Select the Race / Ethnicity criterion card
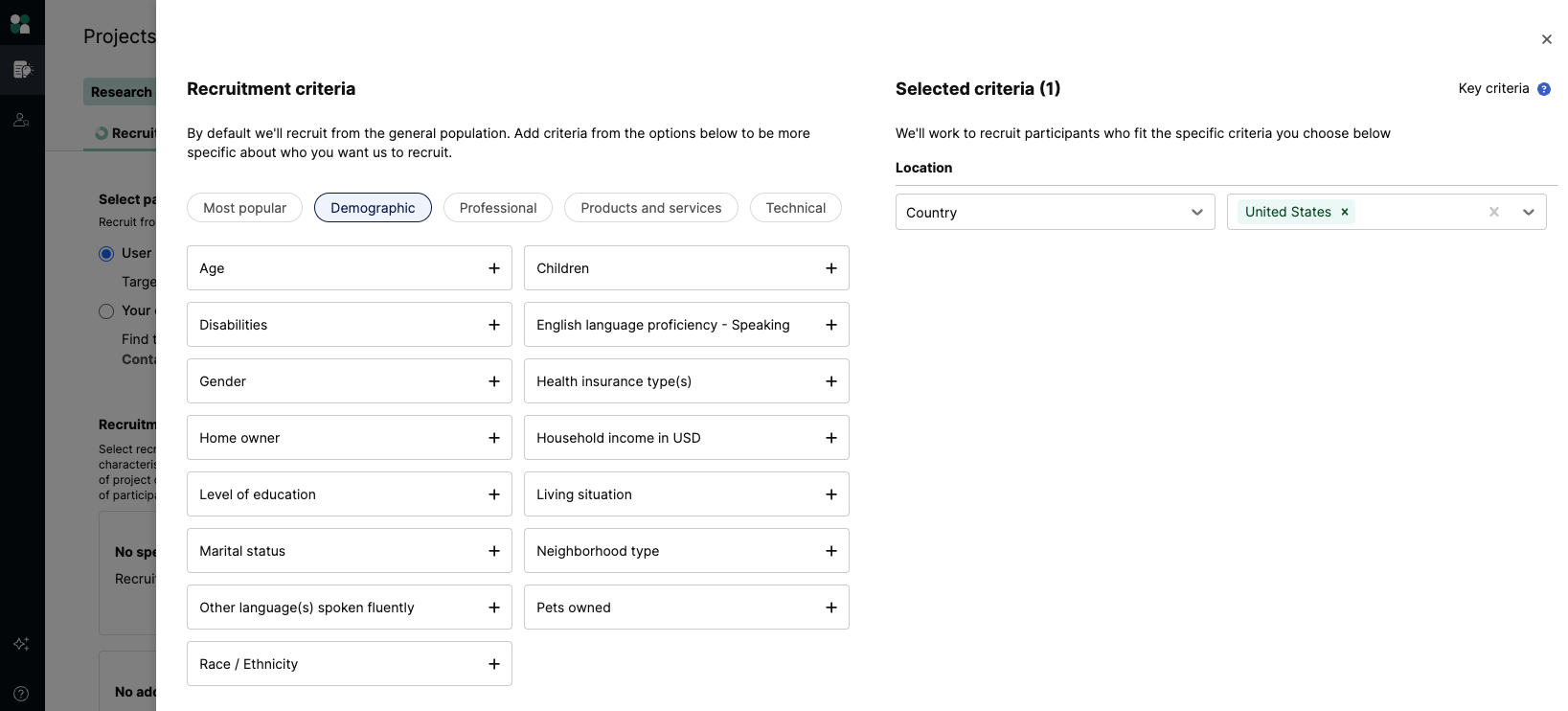 pyautogui.click(x=350, y=664)
